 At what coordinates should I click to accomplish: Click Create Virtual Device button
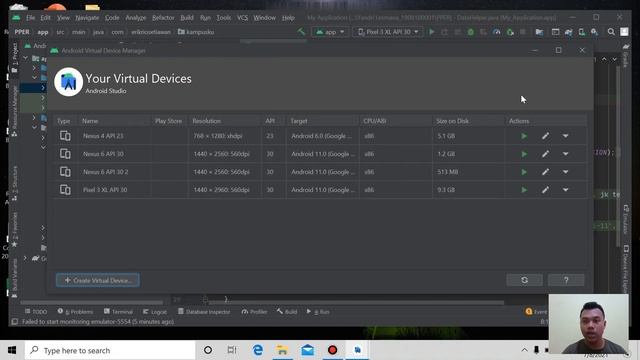click(98, 280)
